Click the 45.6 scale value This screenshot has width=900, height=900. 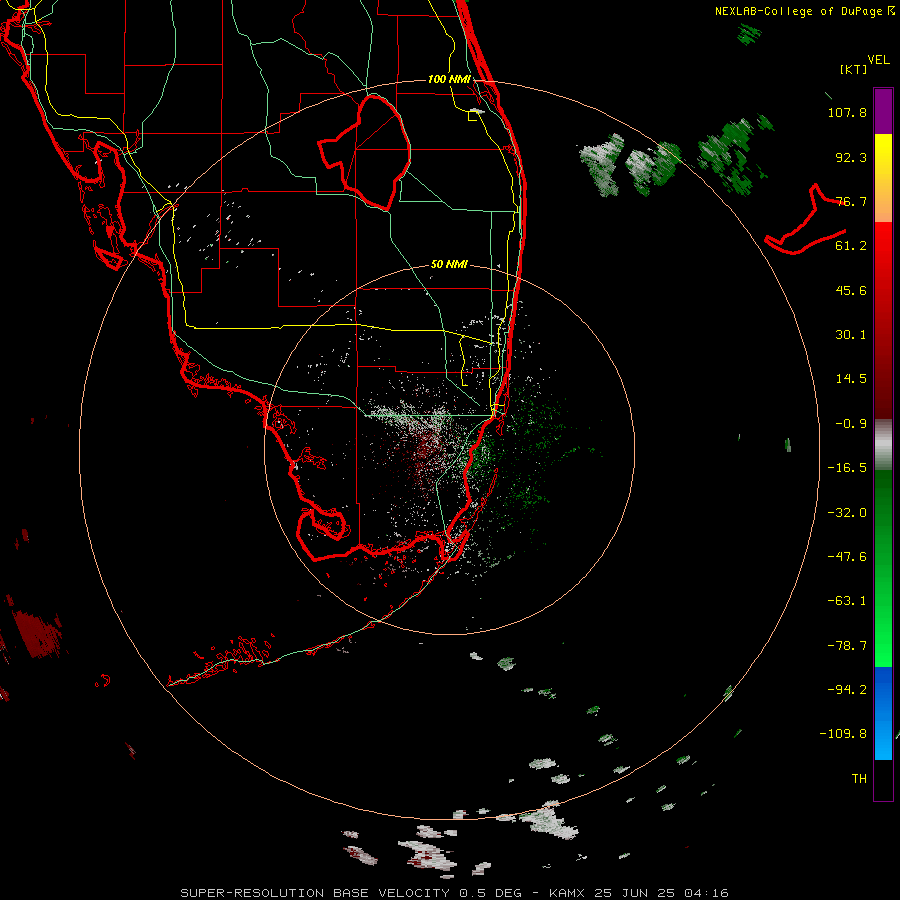tap(851, 290)
